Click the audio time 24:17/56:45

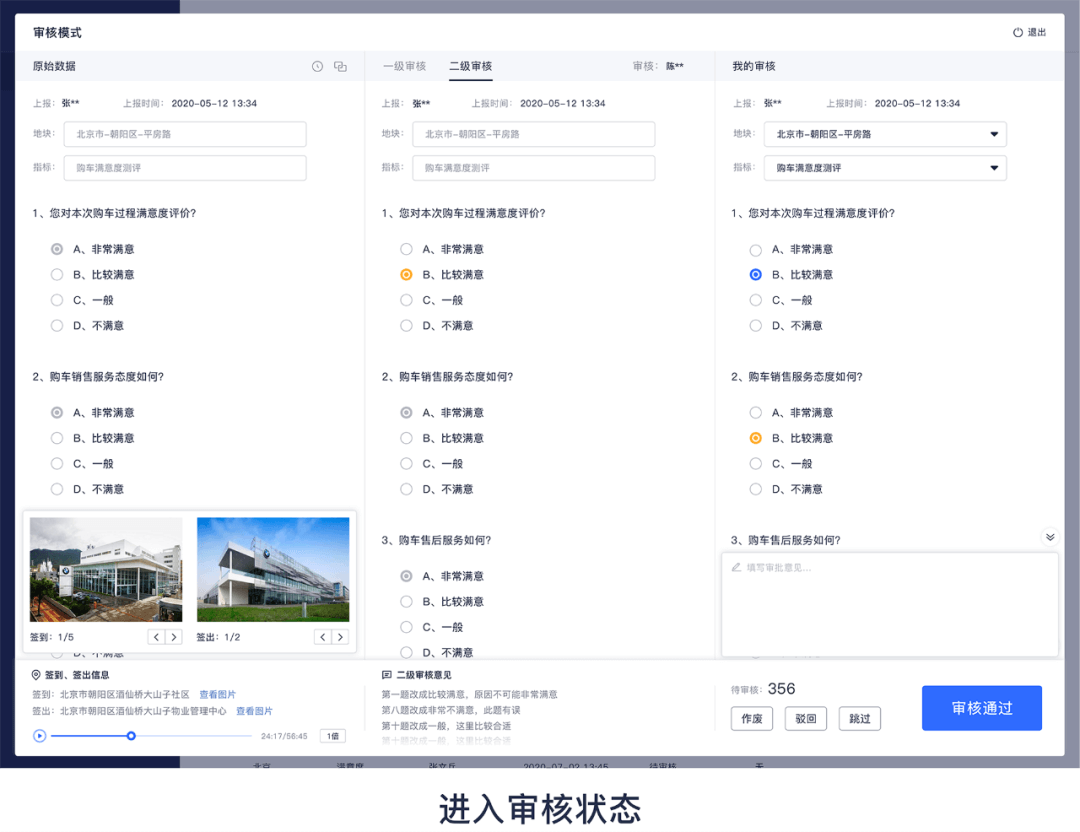pos(284,736)
